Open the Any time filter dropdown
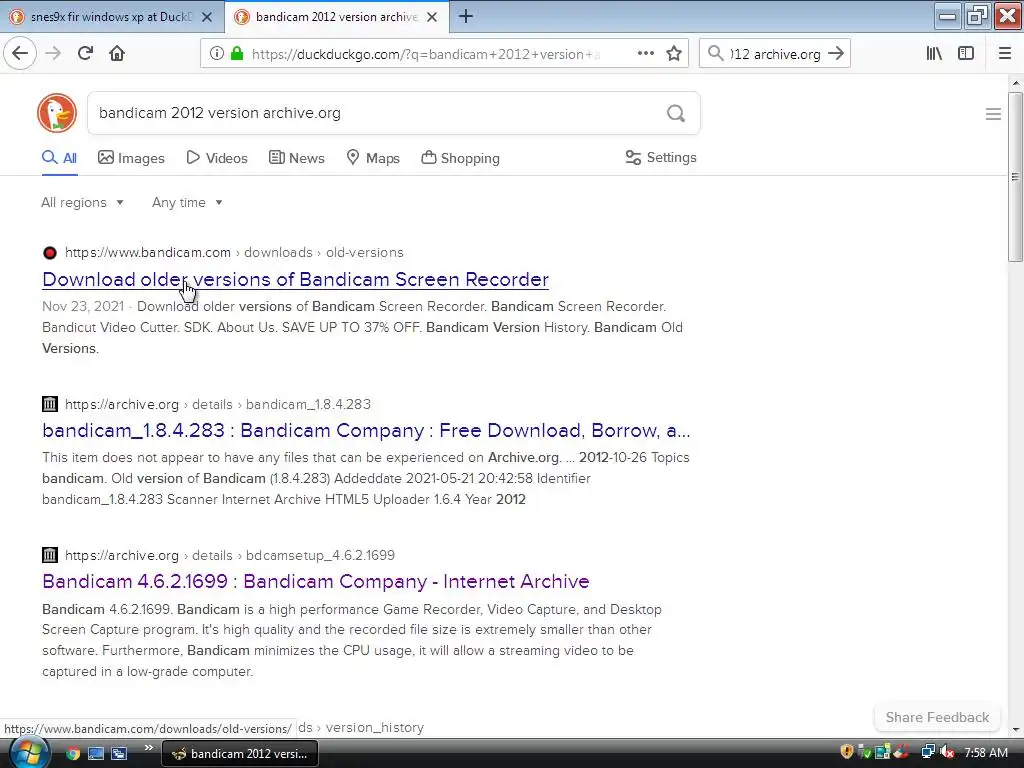The image size is (1024, 768). coord(187,202)
